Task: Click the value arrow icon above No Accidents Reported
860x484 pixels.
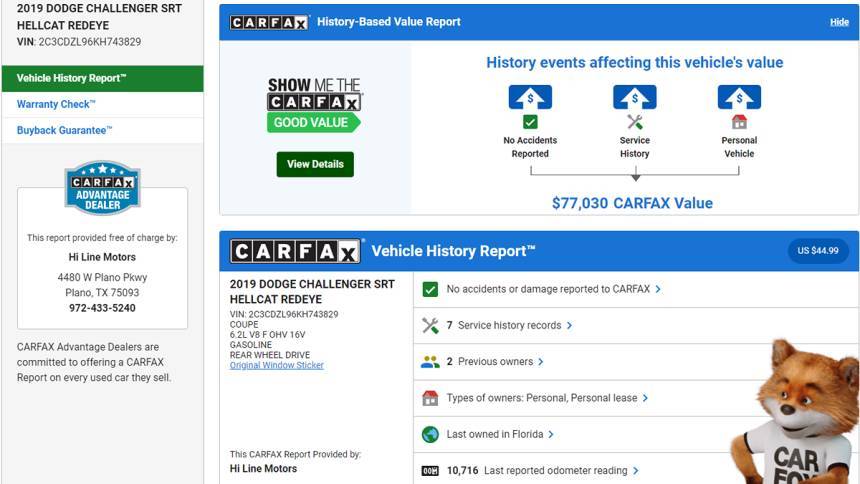Action: pyautogui.click(x=530, y=98)
